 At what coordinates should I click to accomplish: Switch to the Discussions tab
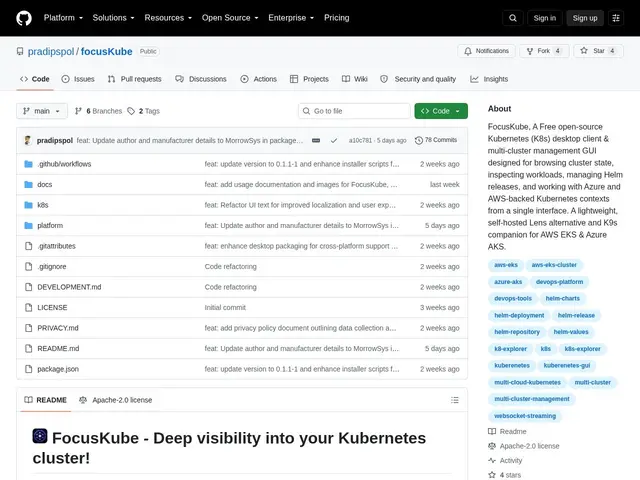[201, 79]
